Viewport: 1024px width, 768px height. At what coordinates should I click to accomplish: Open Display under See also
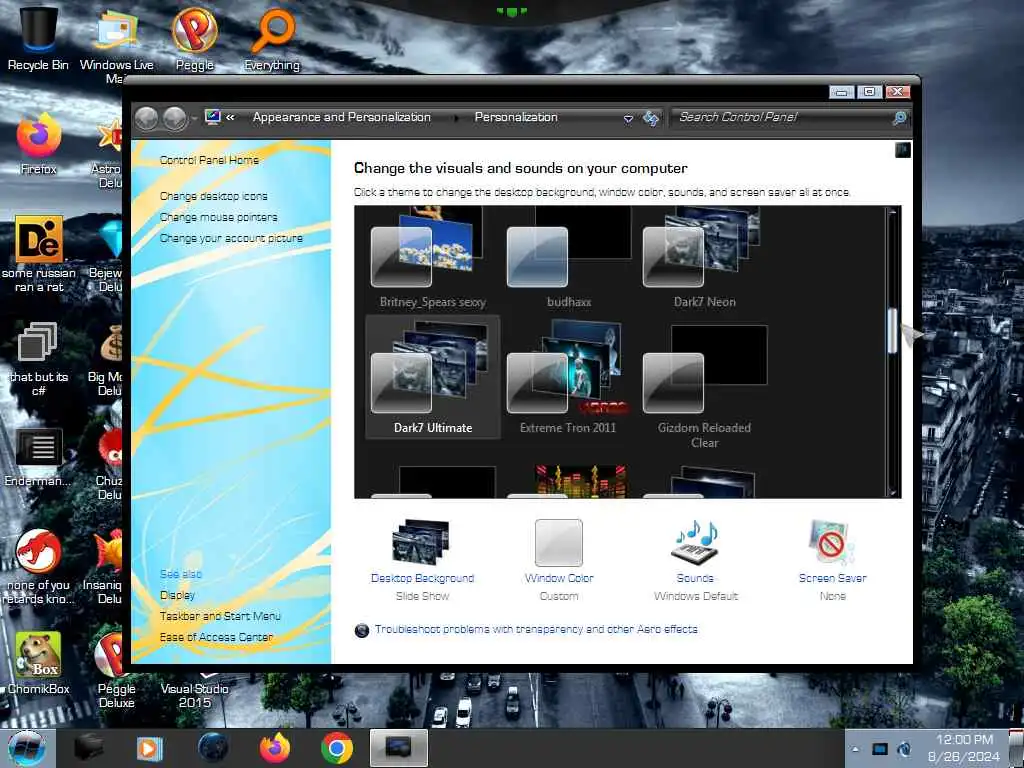pos(177,595)
